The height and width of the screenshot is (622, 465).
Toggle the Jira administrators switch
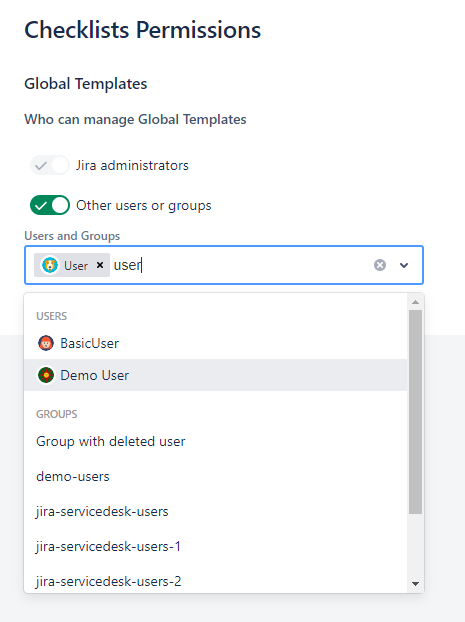coord(50,165)
